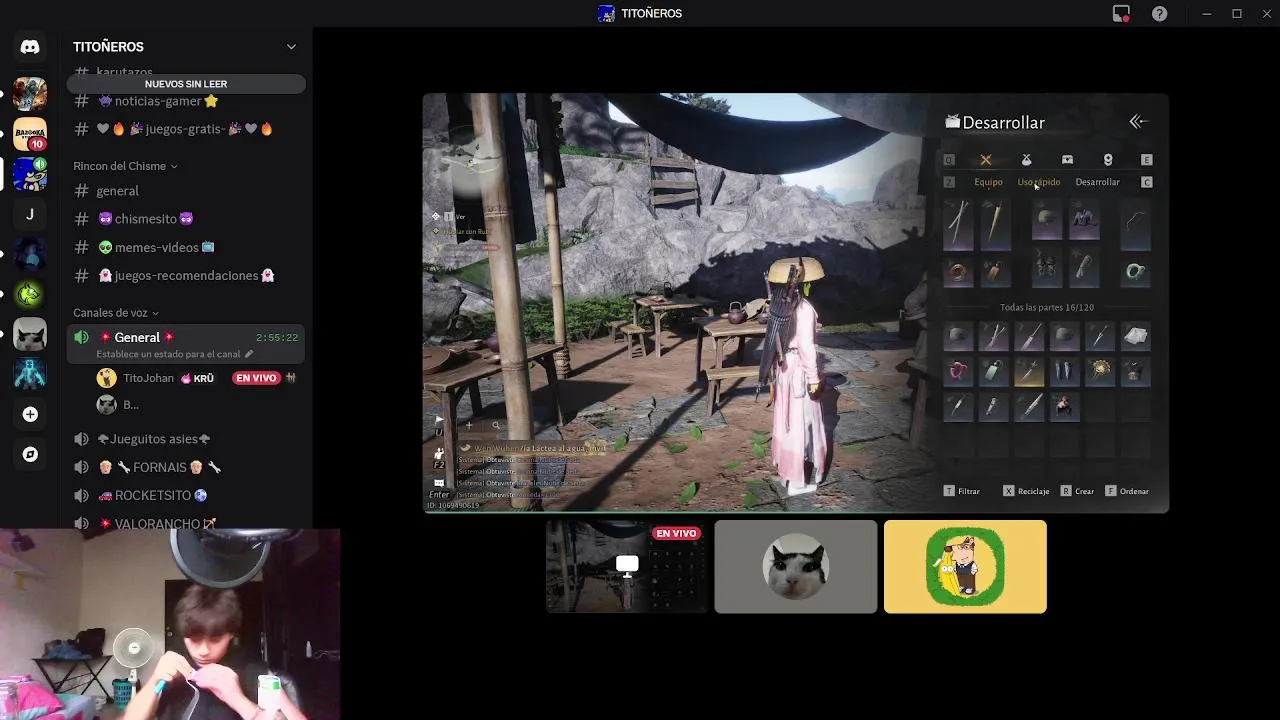Open the memes-videos channel
1280x720 pixels.
(x=186, y=247)
